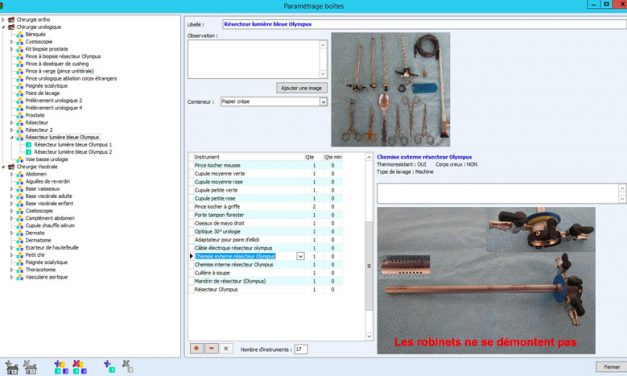
Task: Click the add box icon with blue plus and colored squares
Action: click(61, 367)
